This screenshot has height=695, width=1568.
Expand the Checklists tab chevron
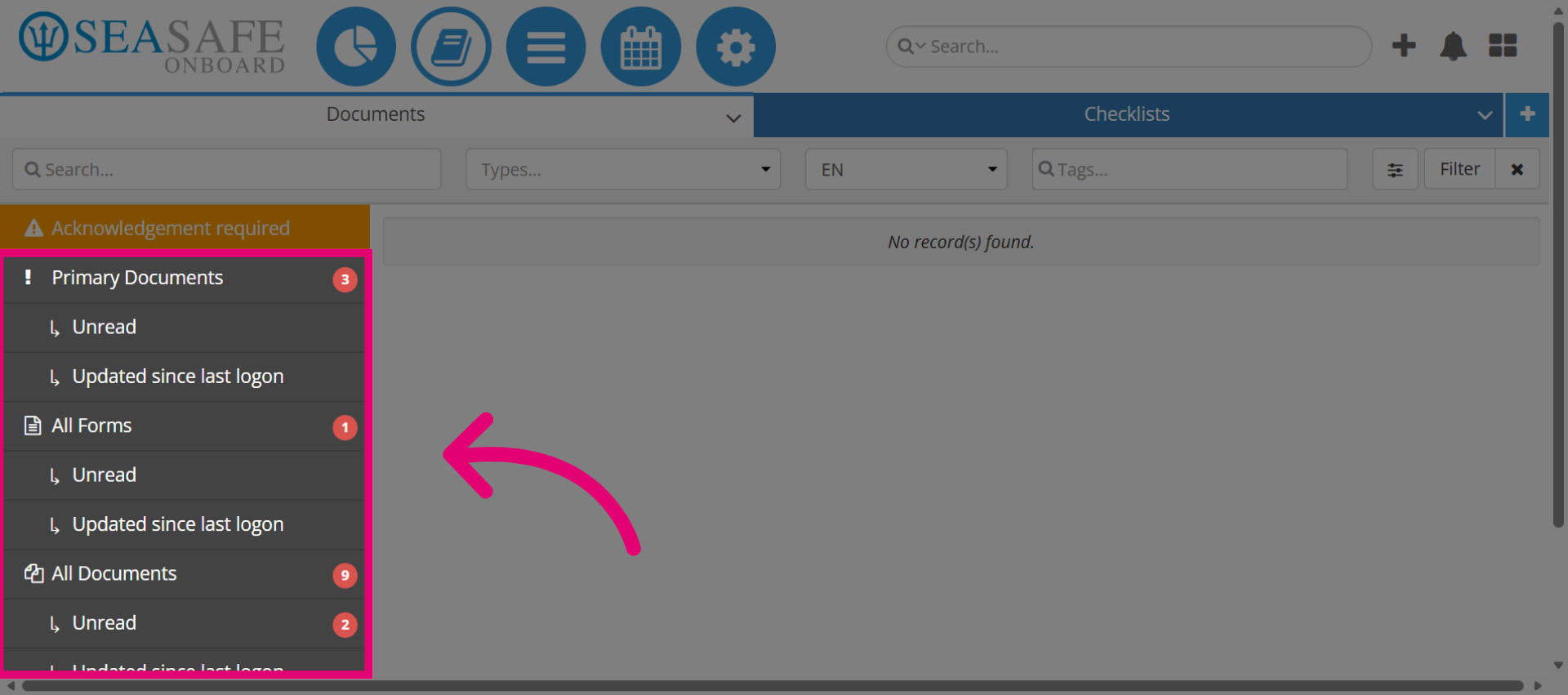click(x=1485, y=115)
